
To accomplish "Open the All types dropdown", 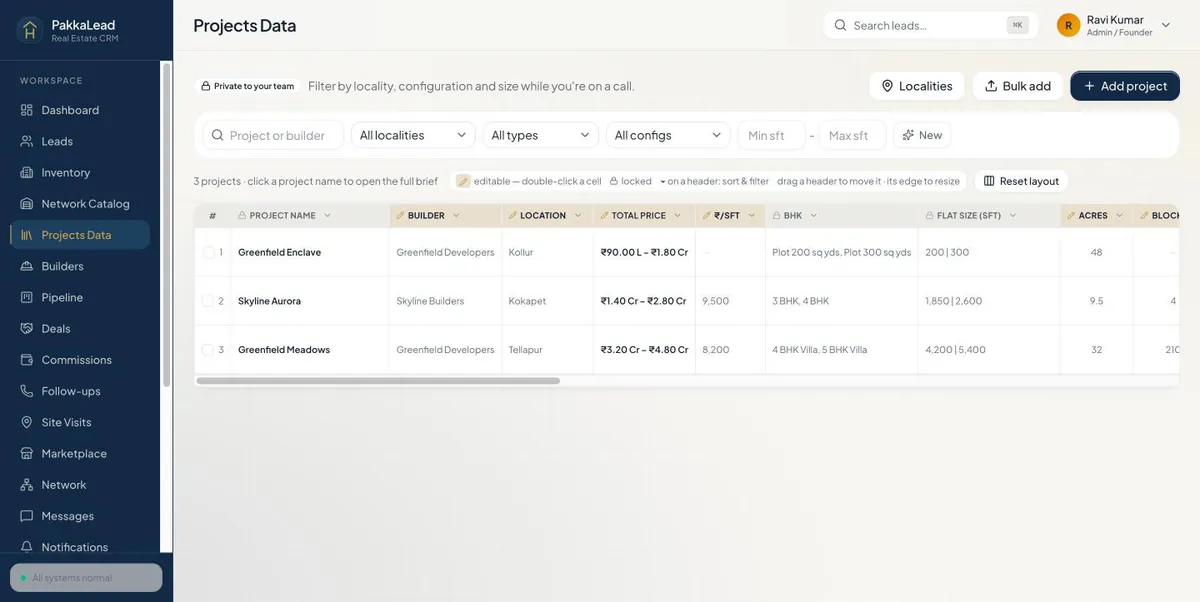I will coord(540,135).
